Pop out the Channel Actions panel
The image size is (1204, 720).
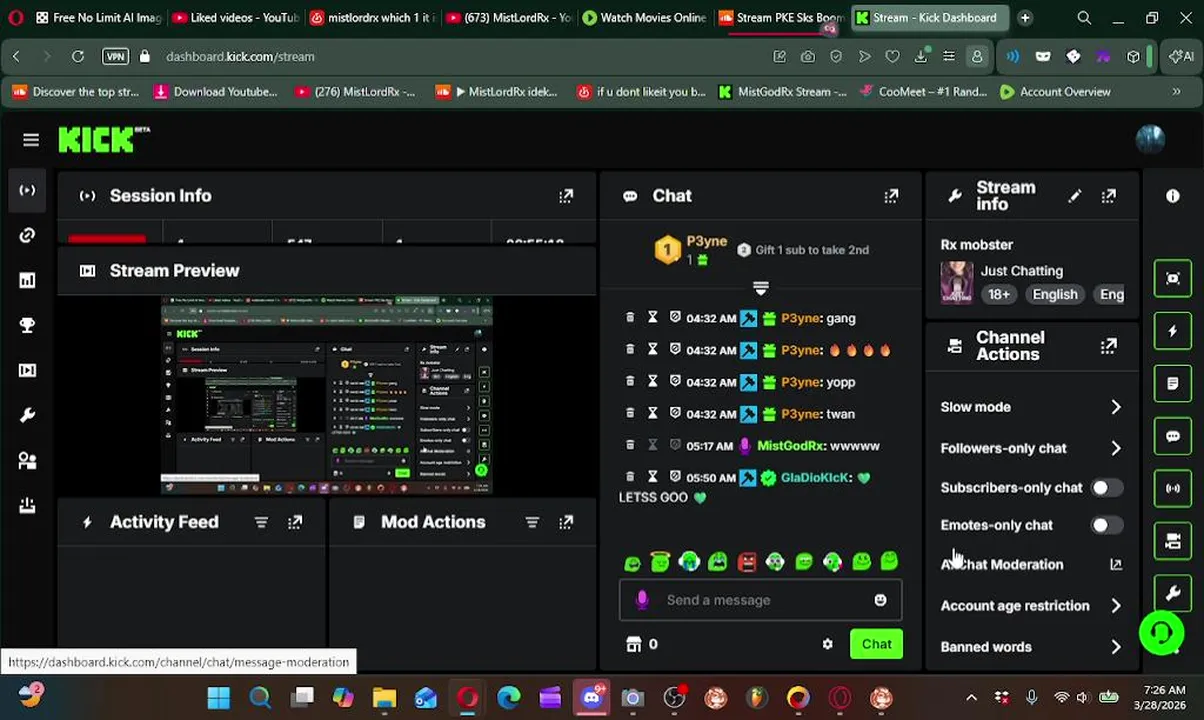pos(1109,346)
